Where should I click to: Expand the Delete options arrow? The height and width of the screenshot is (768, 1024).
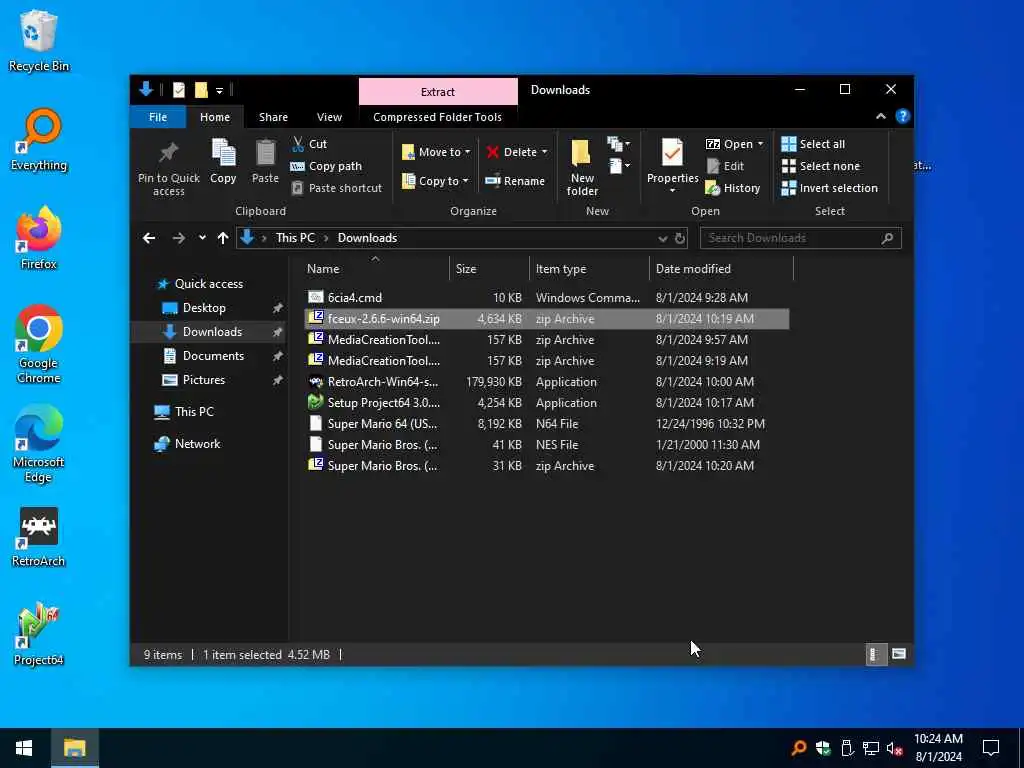tap(545, 152)
